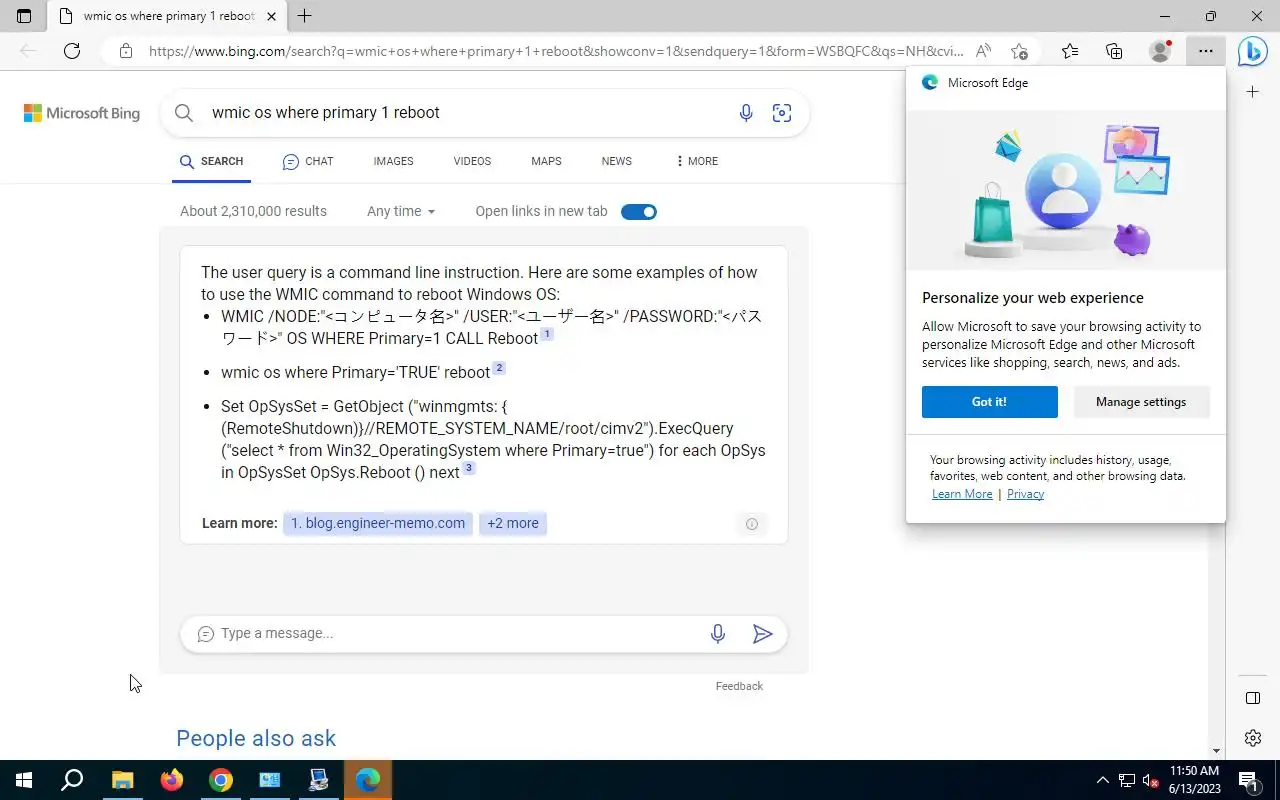Click the browser address bar URL
This screenshot has width=1280, height=800.
[x=555, y=51]
